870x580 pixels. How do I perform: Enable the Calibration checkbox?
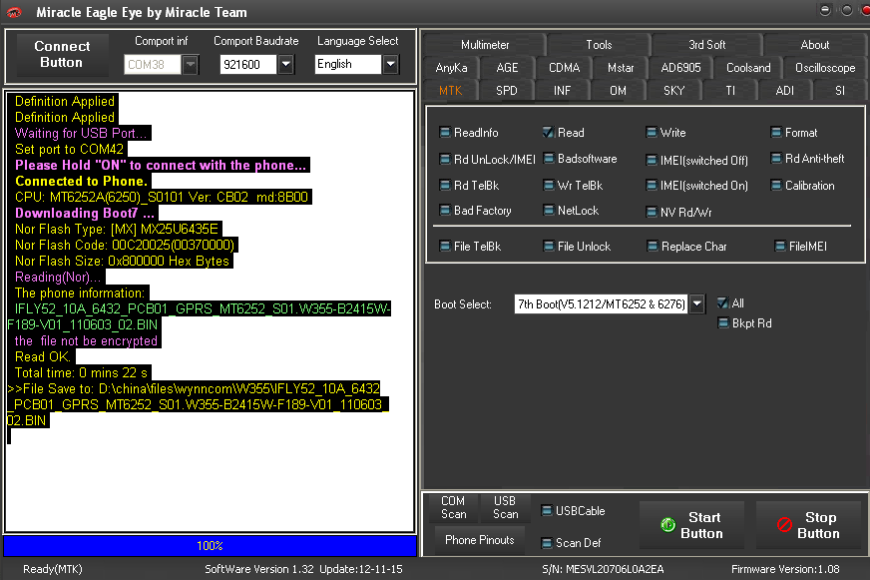[x=776, y=185]
